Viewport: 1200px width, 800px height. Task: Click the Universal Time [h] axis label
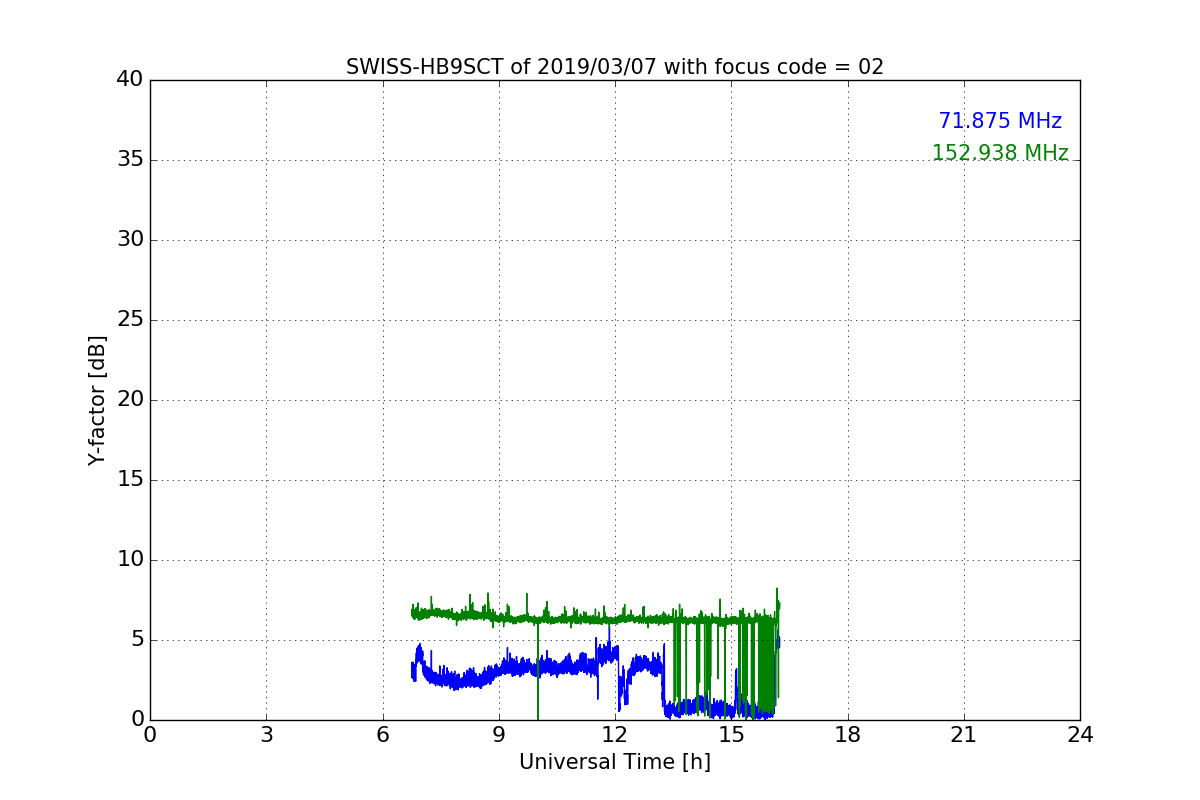(x=615, y=762)
